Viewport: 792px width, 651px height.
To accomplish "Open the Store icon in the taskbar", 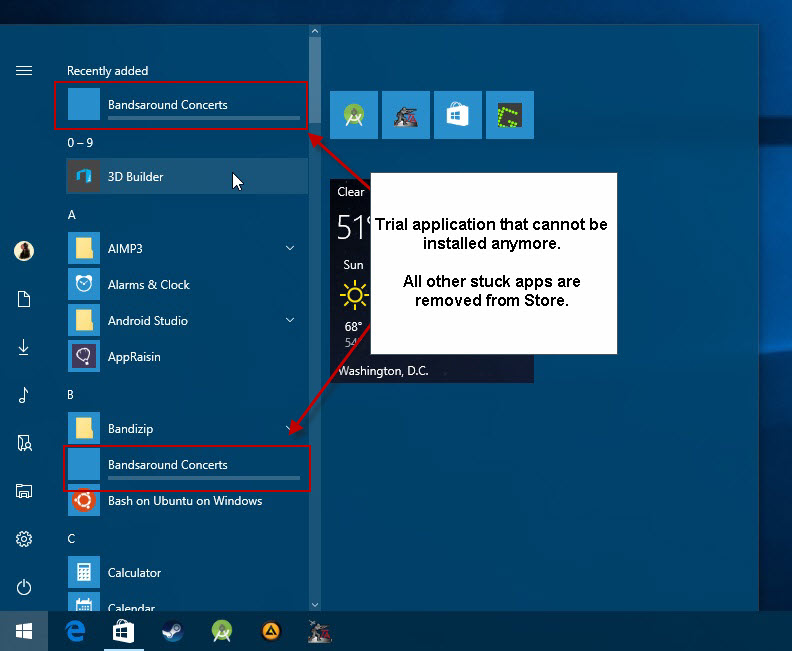I will tap(124, 631).
